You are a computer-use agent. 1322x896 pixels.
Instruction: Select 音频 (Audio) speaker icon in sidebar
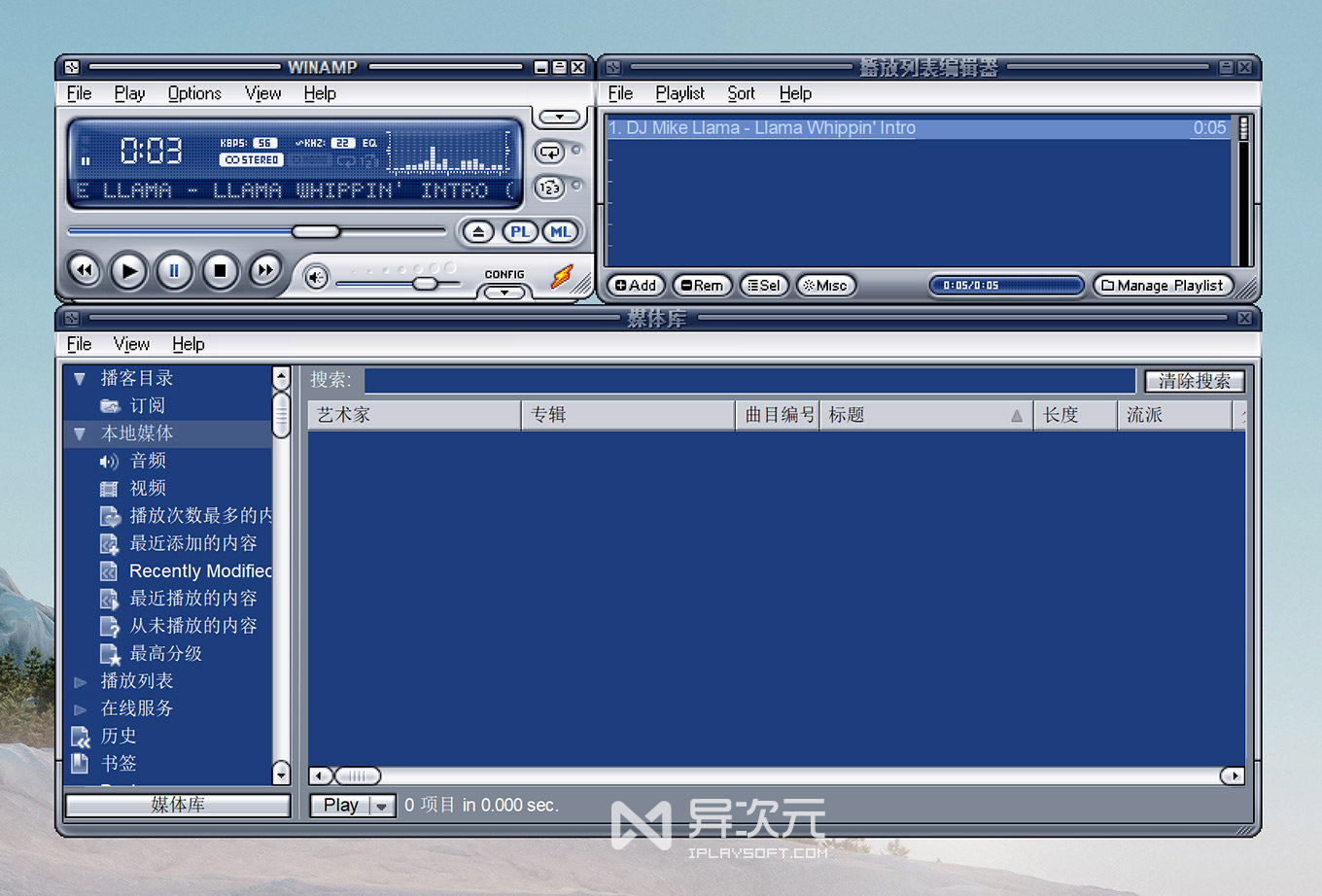(110, 461)
